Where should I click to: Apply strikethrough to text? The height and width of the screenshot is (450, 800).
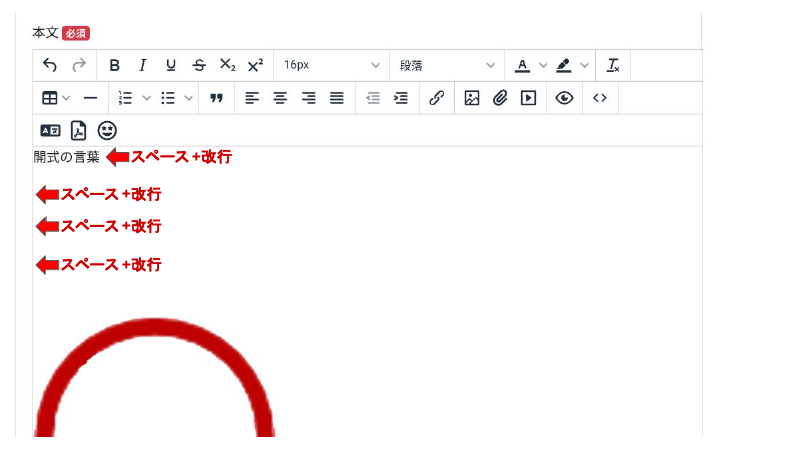coord(199,65)
